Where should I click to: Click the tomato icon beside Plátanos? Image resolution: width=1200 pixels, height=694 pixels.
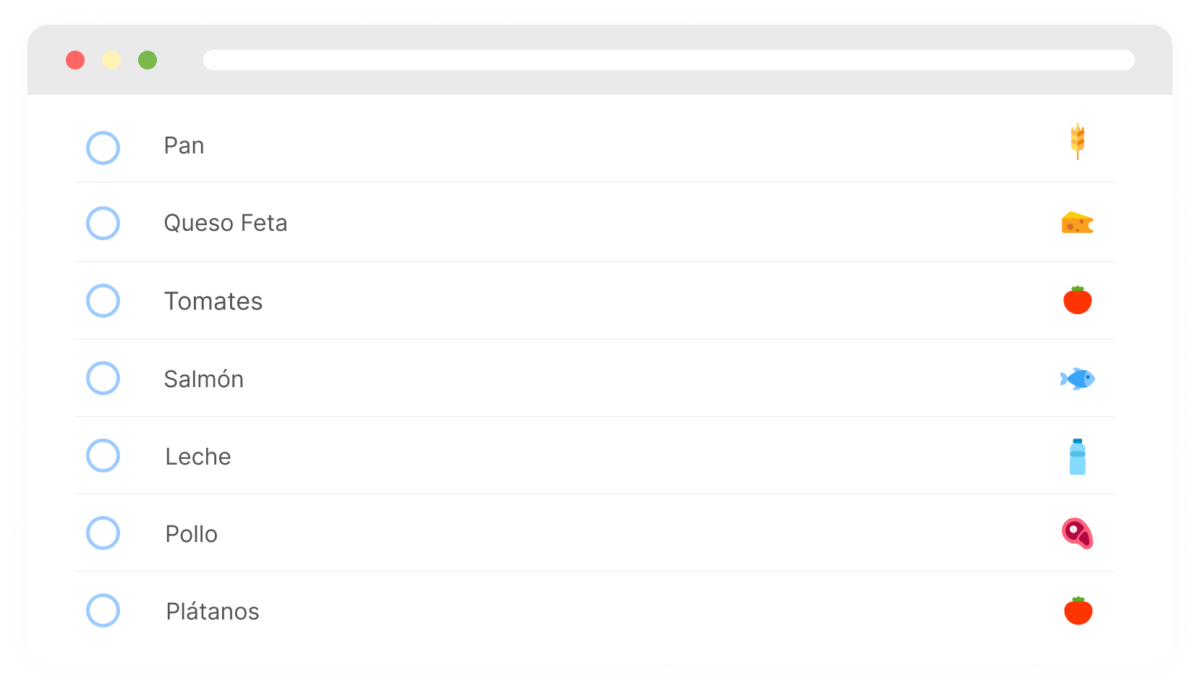coord(1077,610)
